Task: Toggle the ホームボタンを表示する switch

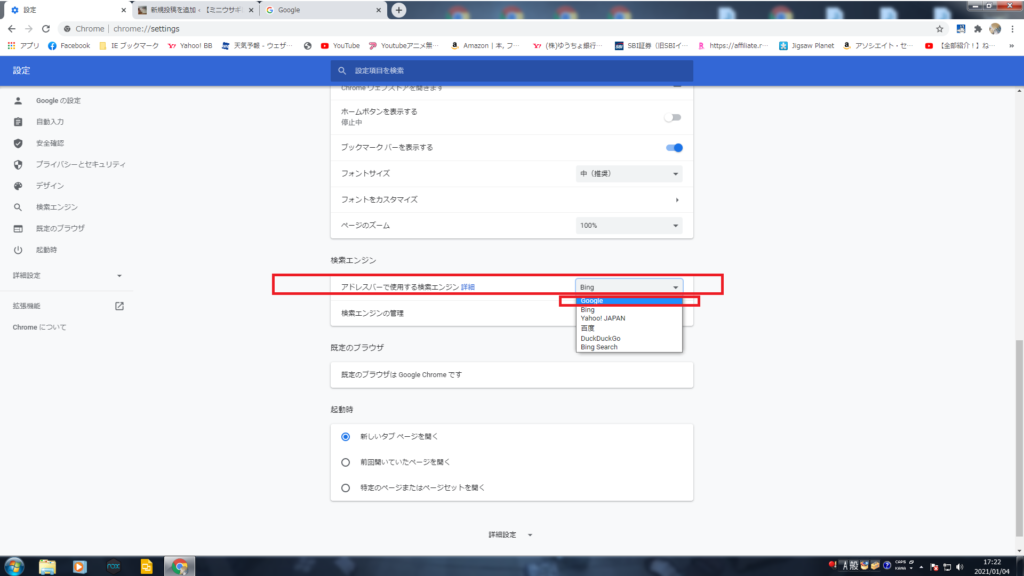Action: pos(674,117)
